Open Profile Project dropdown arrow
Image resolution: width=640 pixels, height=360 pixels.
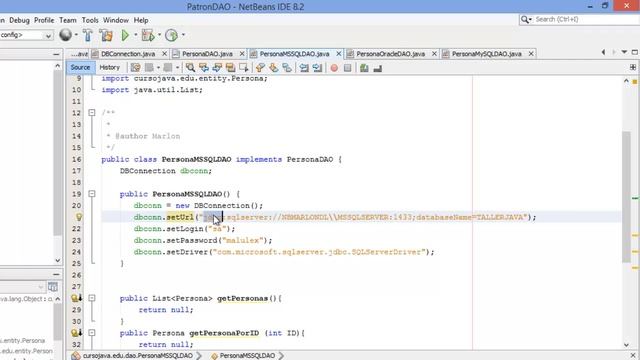(183, 35)
